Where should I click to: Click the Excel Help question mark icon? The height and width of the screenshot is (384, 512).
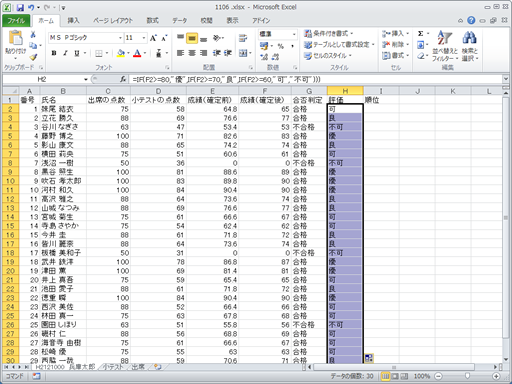(x=471, y=21)
